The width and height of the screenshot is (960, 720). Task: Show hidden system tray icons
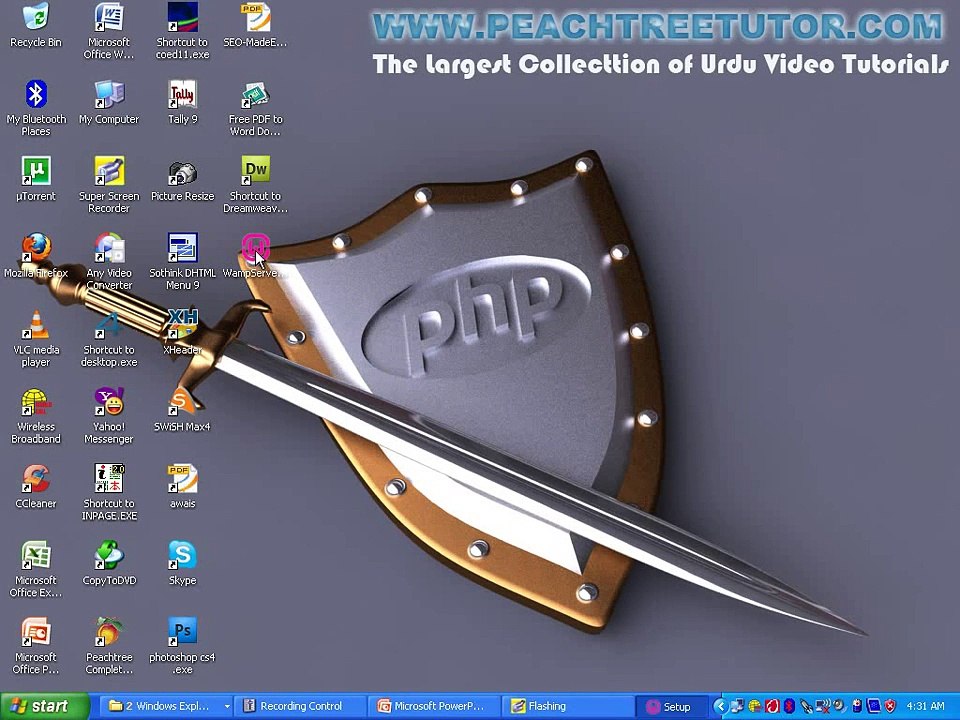(720, 706)
